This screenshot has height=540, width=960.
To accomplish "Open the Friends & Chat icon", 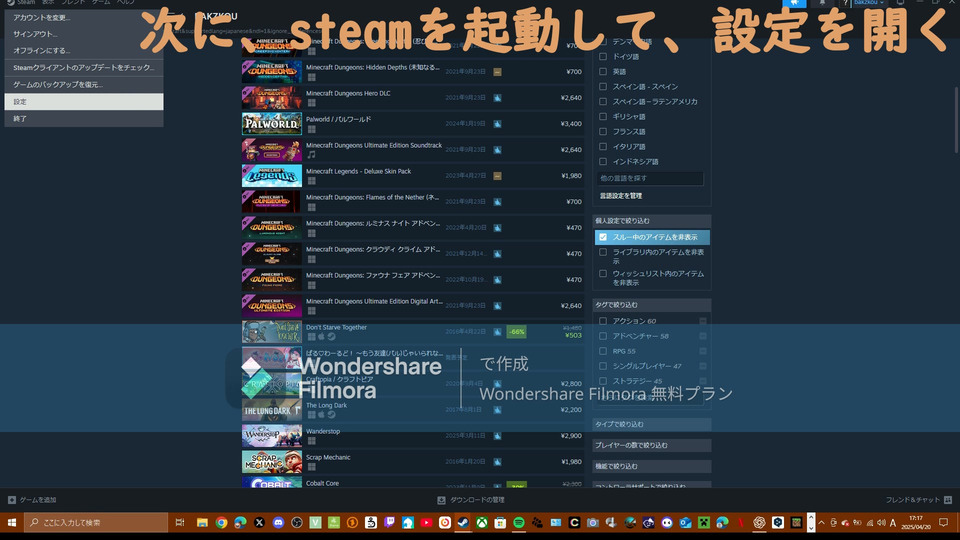I will 948,500.
